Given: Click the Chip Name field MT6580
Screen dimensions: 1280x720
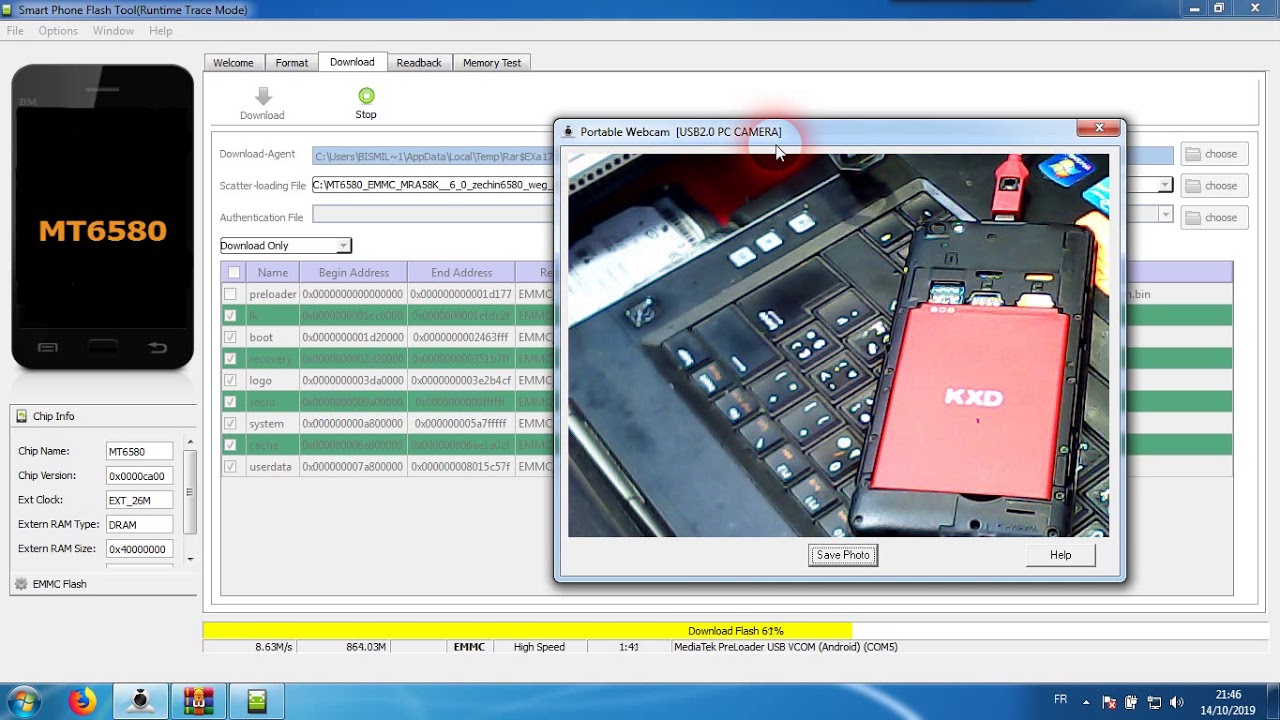Looking at the screenshot, I should point(140,452).
